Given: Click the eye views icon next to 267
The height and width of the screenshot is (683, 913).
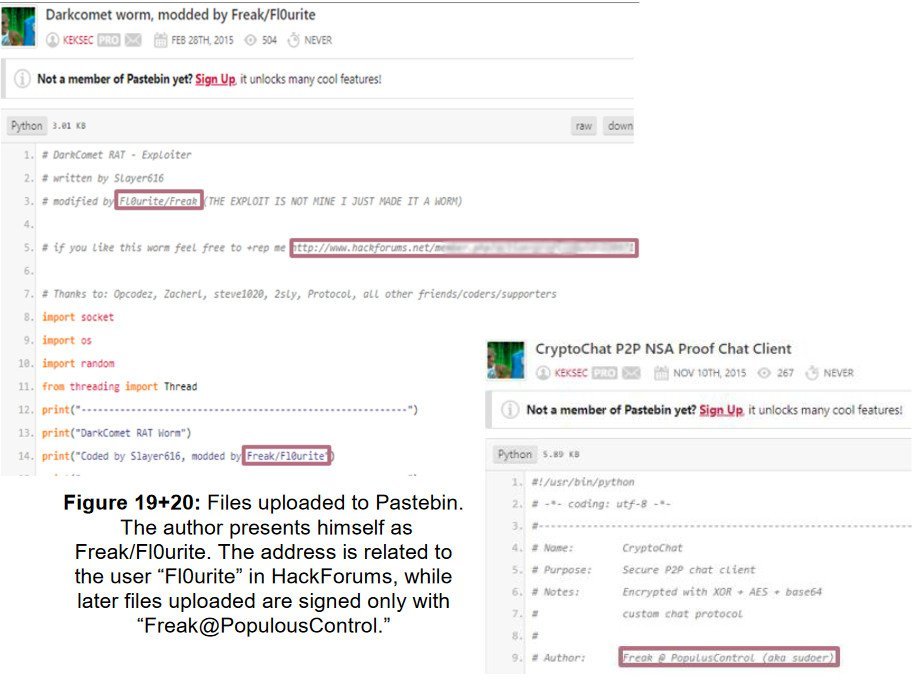Looking at the screenshot, I should point(764,373).
